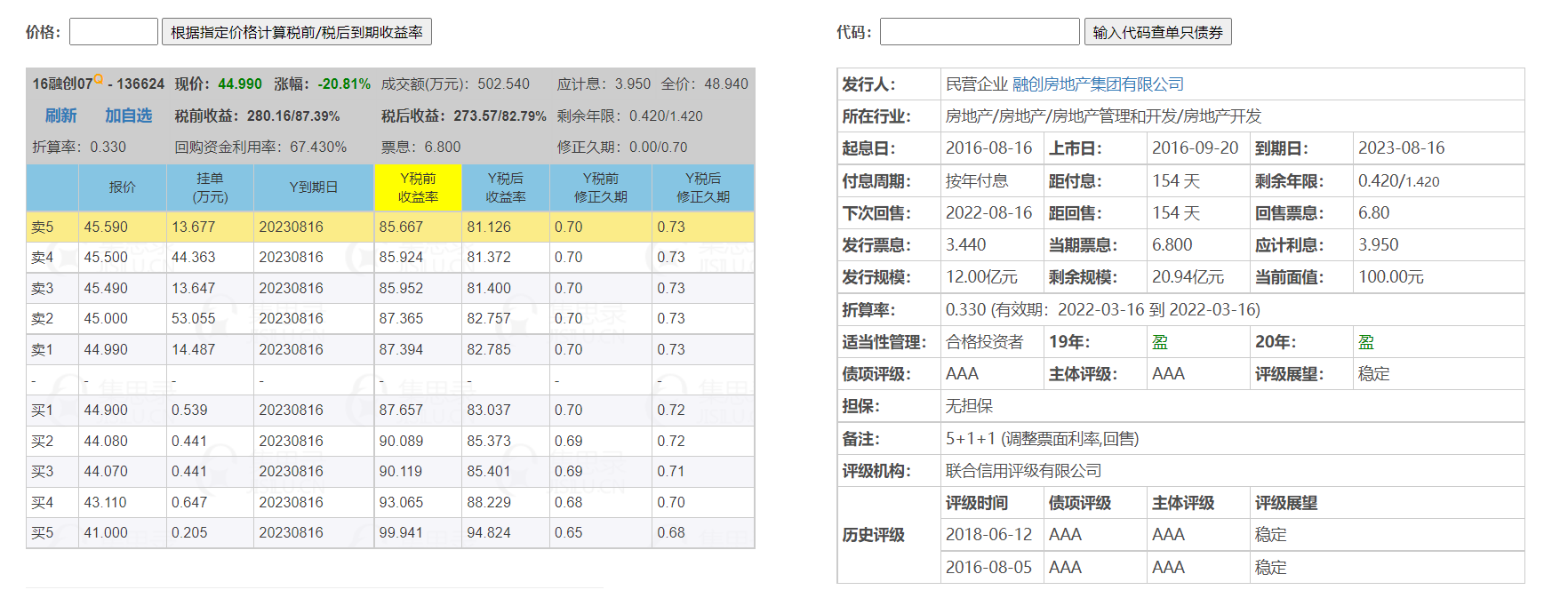Select the highlighted 卖5 quote row
1568x606 pixels.
pos(390,227)
